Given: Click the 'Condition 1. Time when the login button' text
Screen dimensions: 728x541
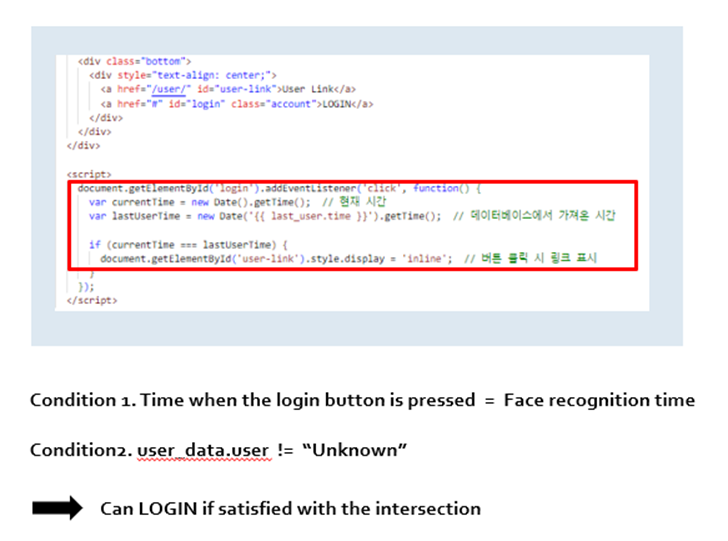Looking at the screenshot, I should coord(253,400).
